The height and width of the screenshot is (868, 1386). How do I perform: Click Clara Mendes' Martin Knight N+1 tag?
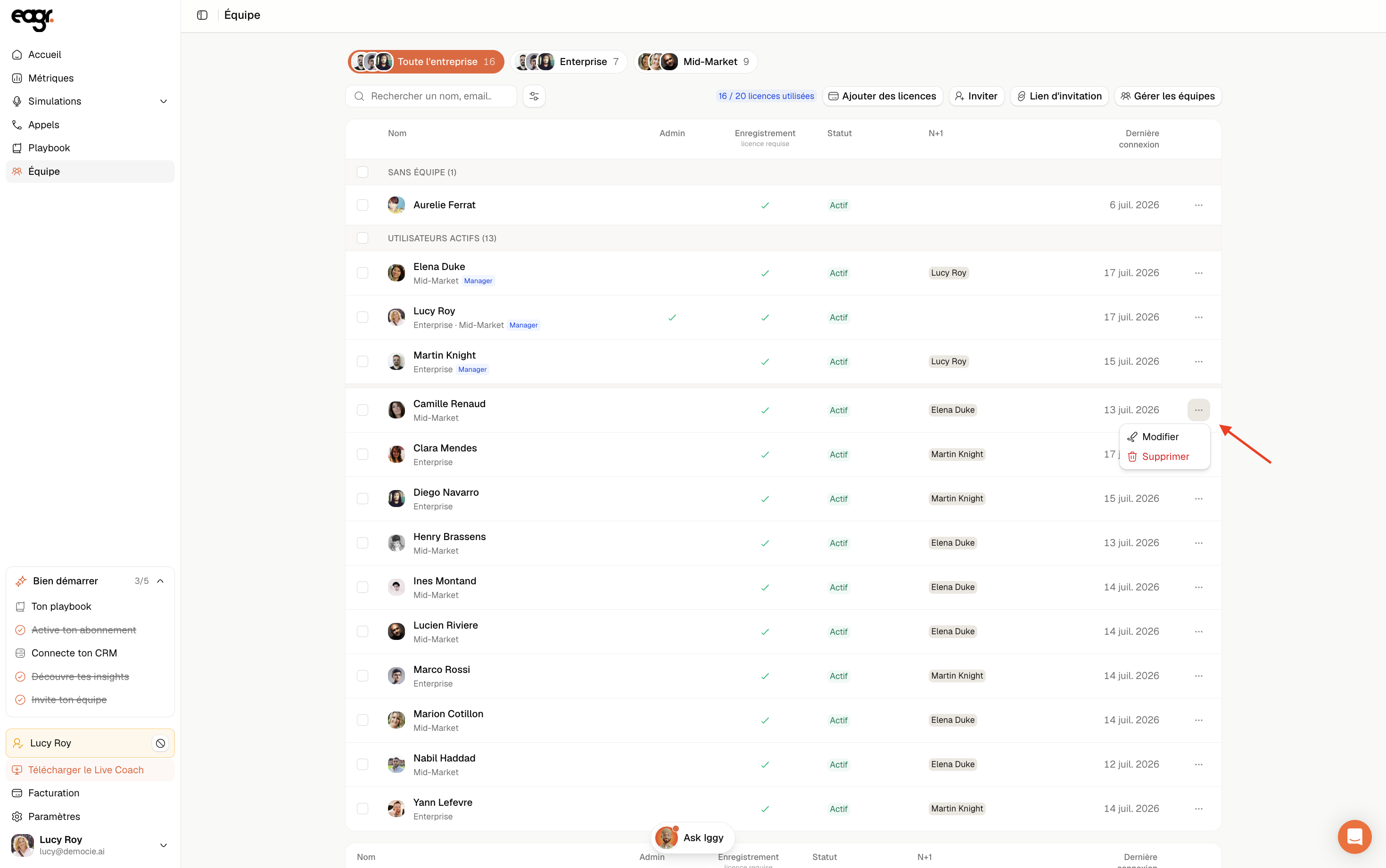click(957, 454)
